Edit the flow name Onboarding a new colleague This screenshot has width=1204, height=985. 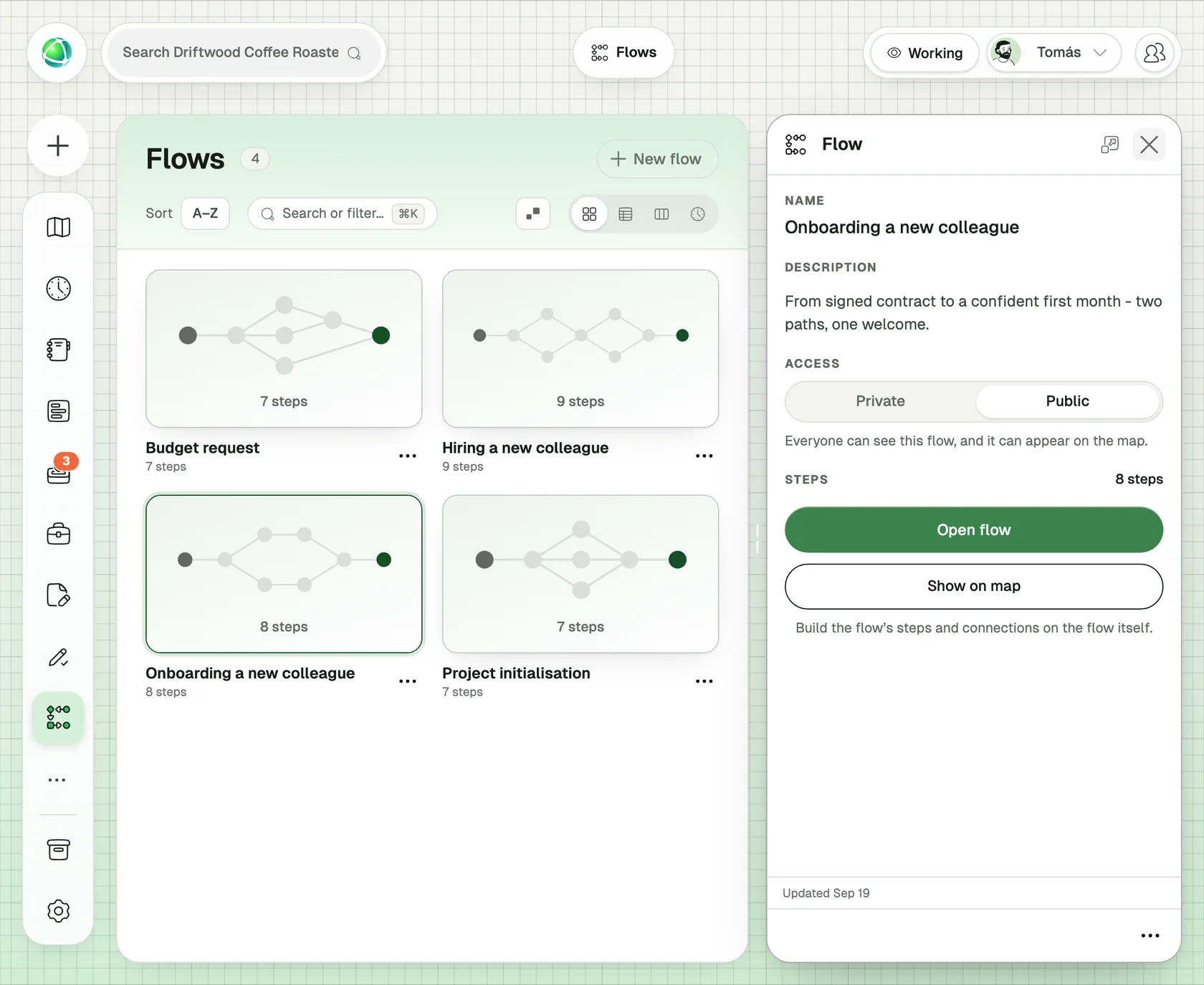[x=902, y=227]
